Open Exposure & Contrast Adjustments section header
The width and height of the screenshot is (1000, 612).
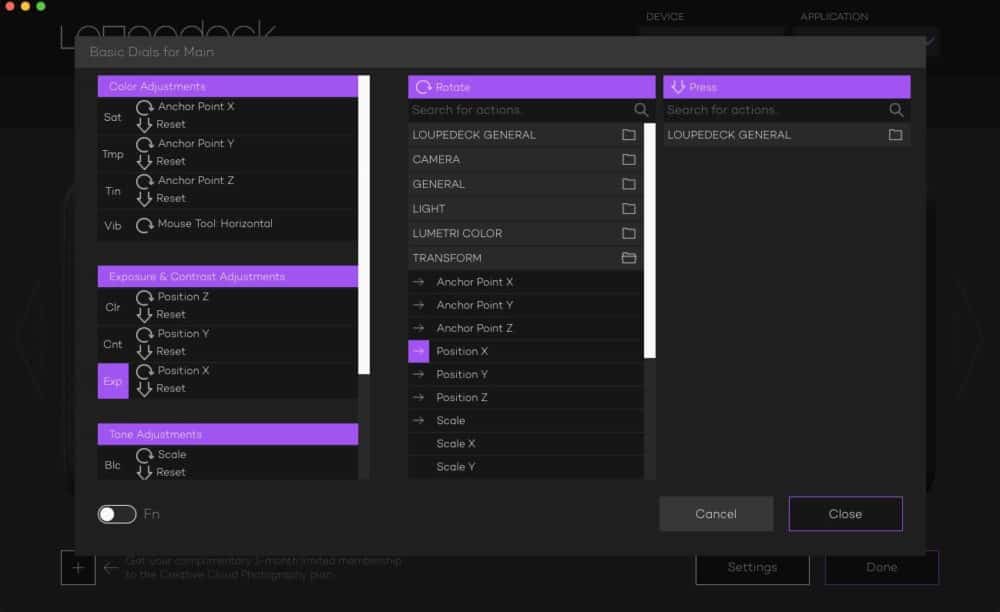(228, 276)
